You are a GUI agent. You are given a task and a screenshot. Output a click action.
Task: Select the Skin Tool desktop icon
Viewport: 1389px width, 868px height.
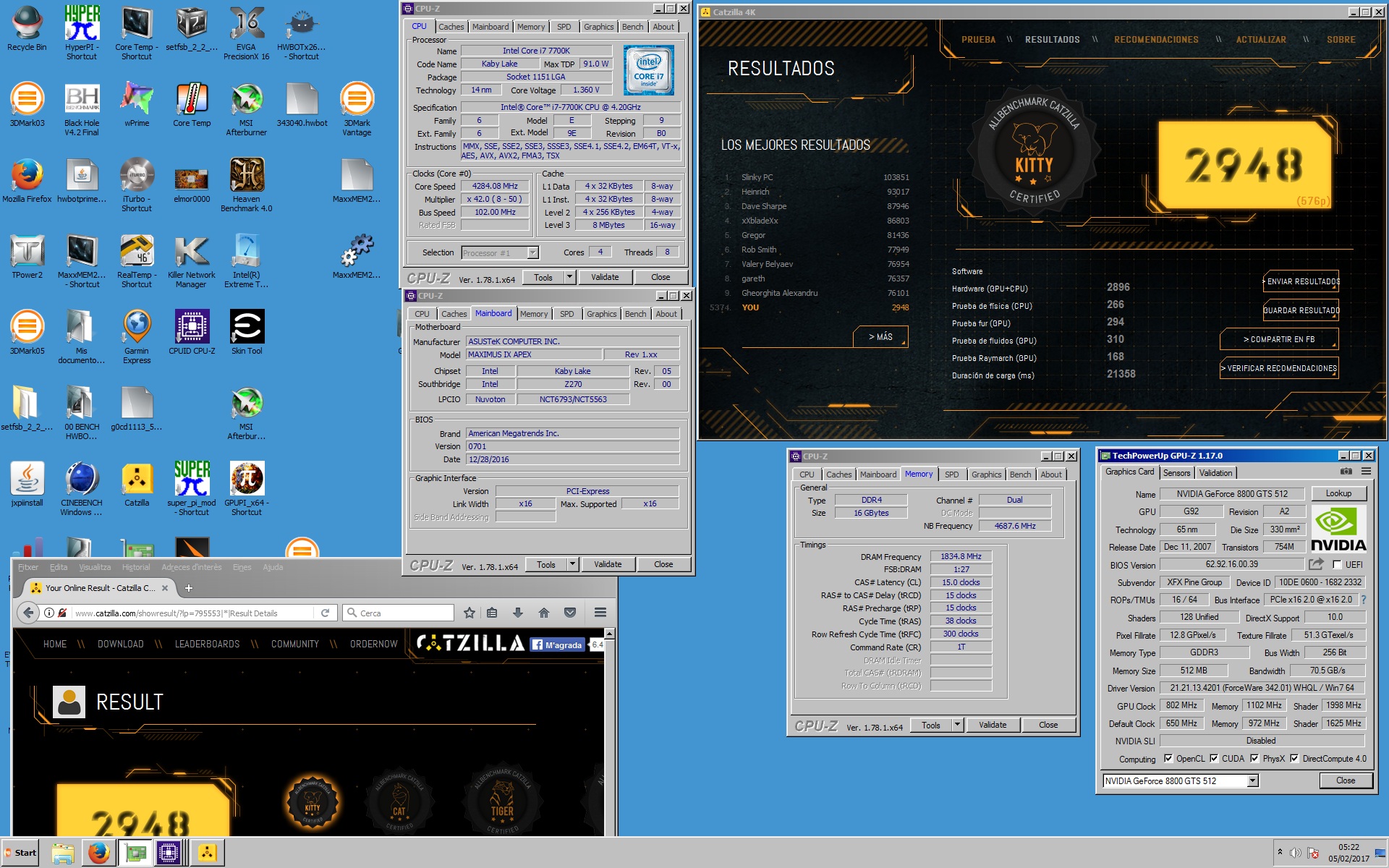point(247,333)
